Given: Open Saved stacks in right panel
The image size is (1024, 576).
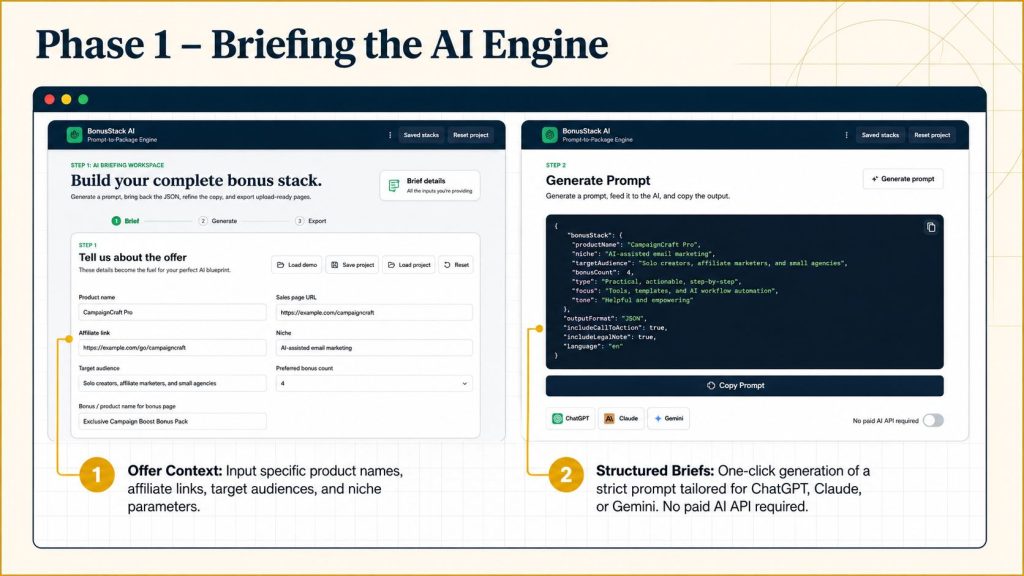Looking at the screenshot, I should (x=880, y=135).
